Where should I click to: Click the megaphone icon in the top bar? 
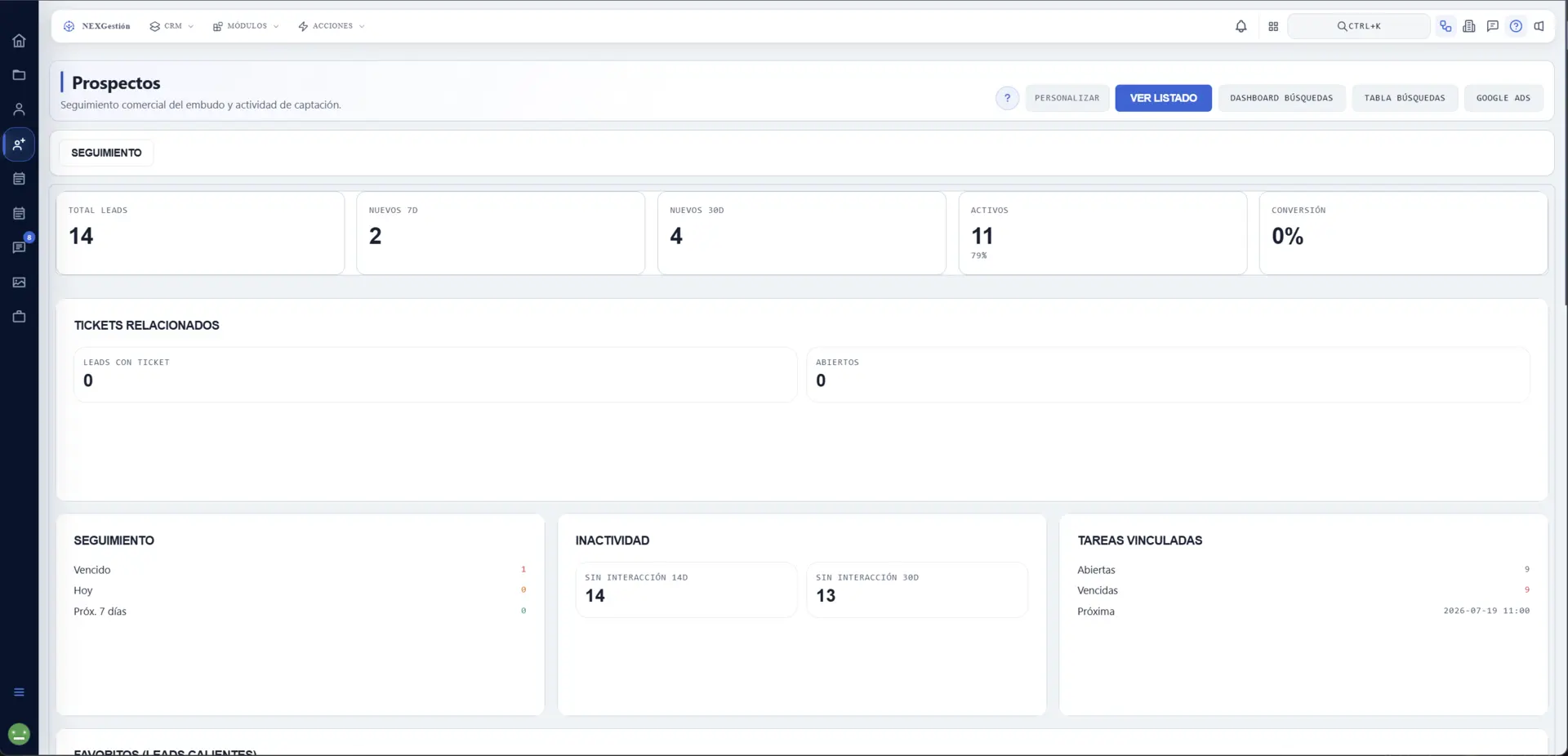click(1539, 26)
